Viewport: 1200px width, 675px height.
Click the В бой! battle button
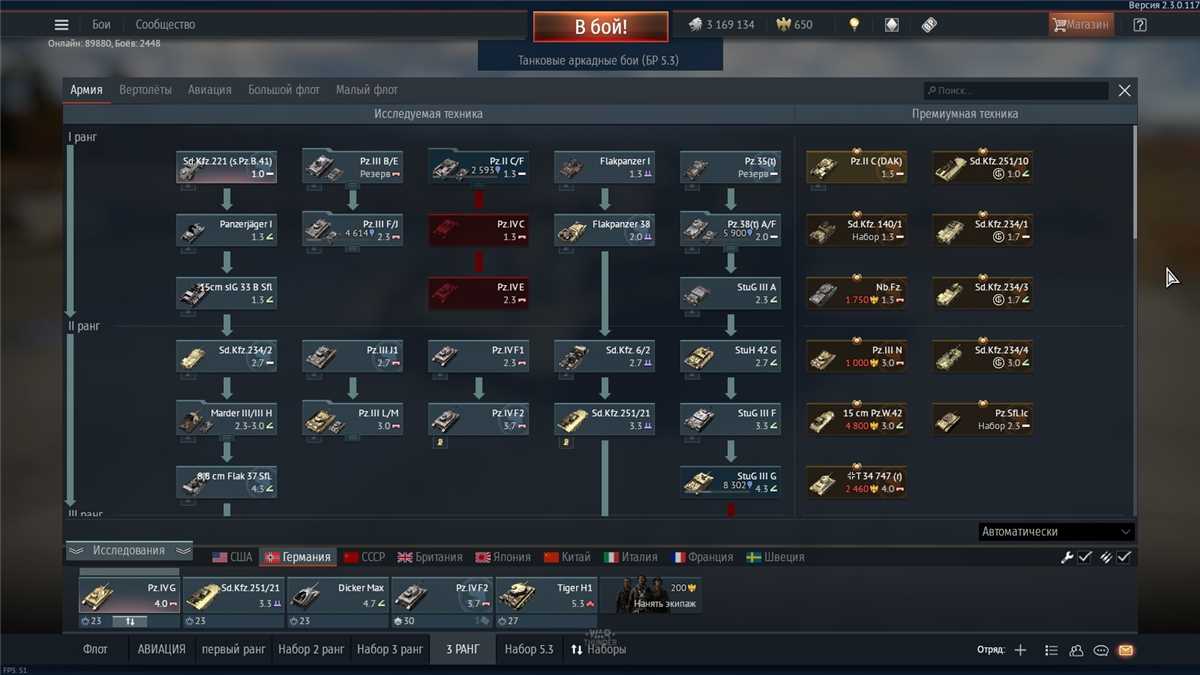[x=600, y=26]
